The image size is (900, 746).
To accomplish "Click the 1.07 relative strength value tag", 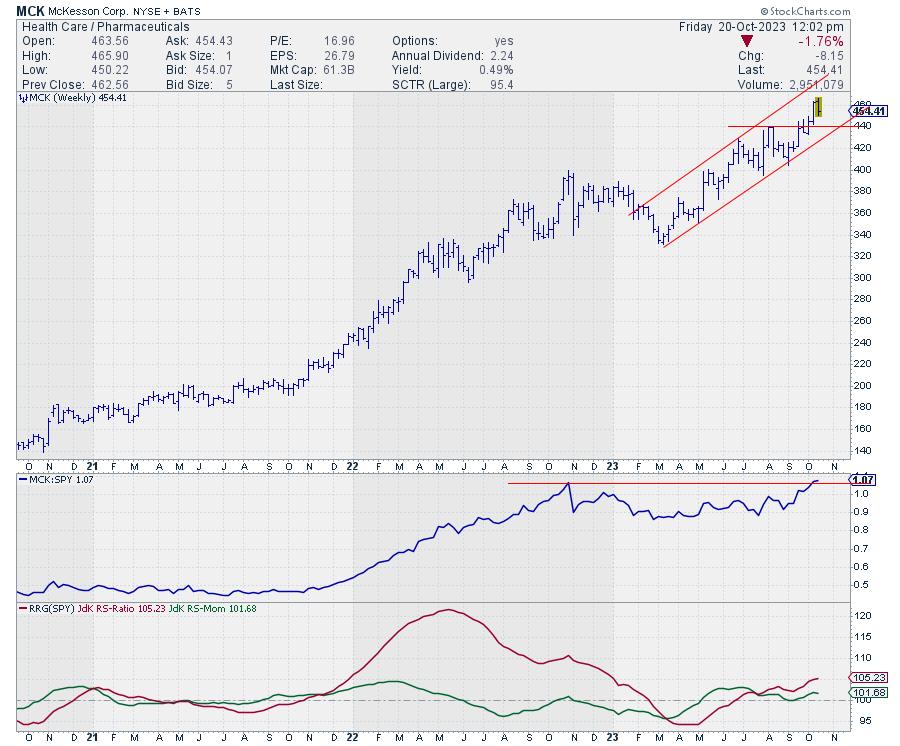I will click(861, 480).
